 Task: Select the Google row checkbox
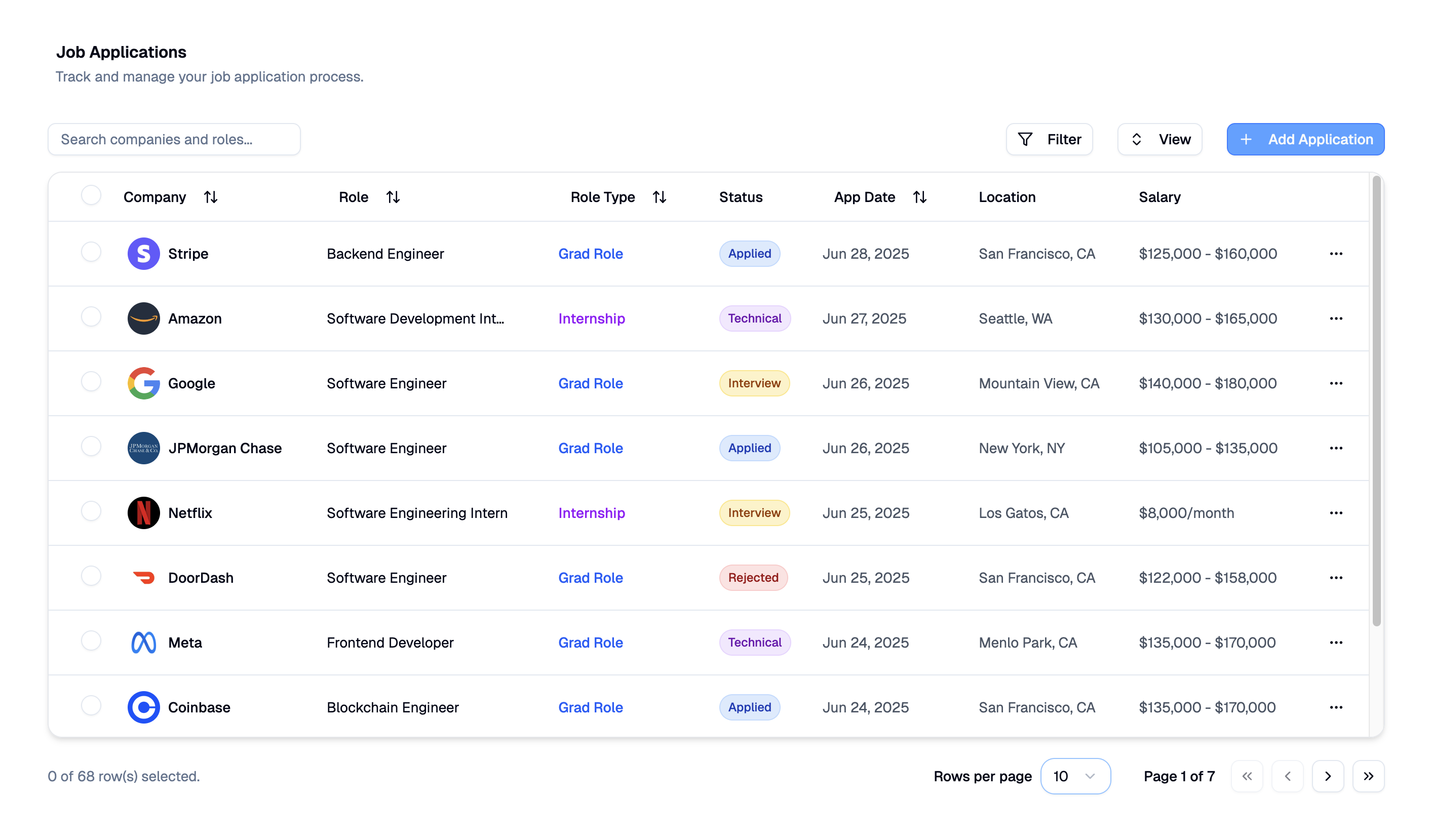91,381
